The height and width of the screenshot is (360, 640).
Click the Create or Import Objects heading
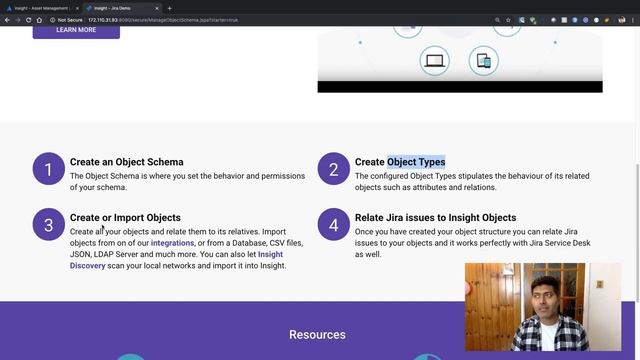pyautogui.click(x=125, y=218)
